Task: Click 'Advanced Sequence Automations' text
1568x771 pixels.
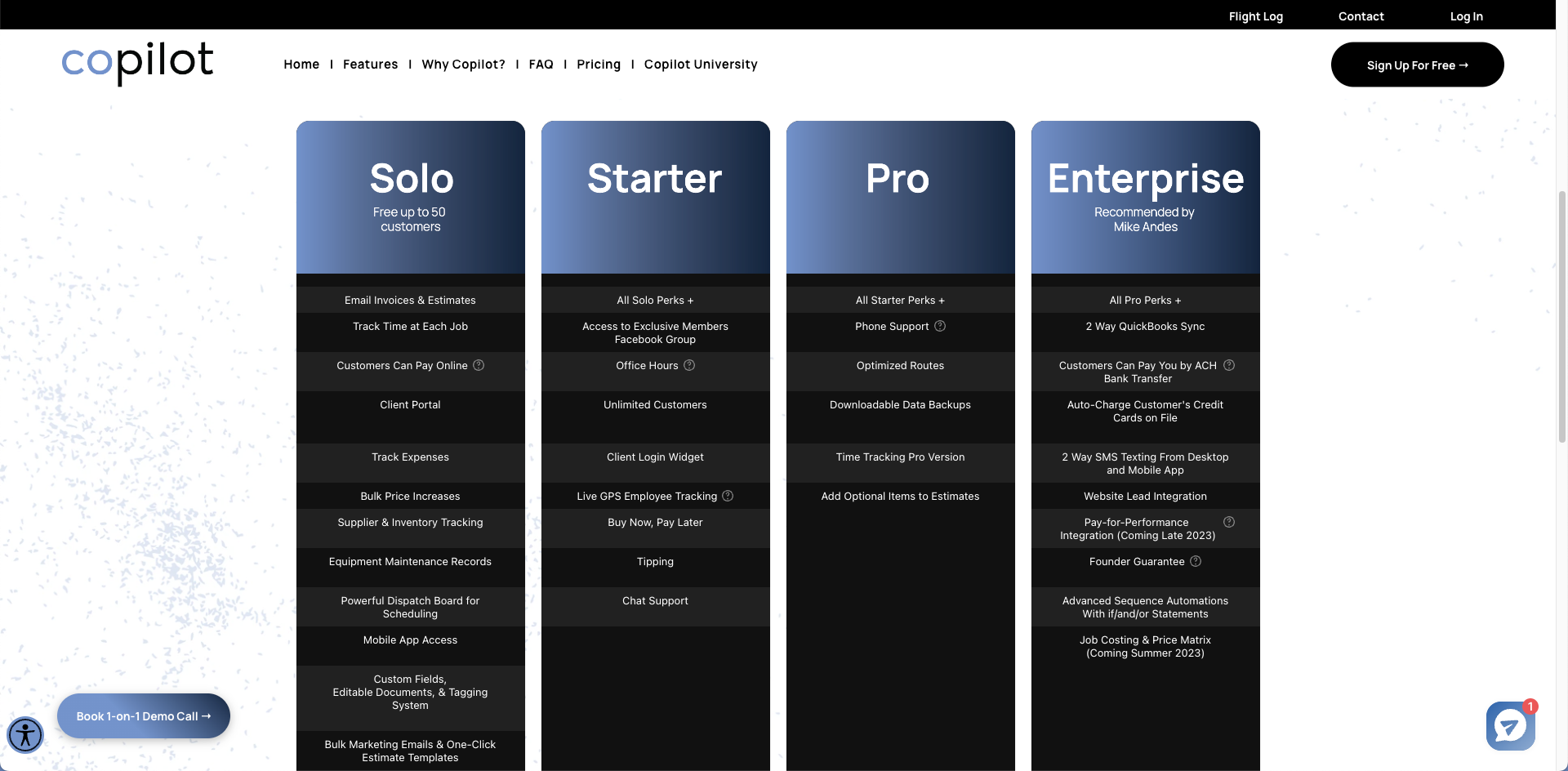Action: [1145, 607]
